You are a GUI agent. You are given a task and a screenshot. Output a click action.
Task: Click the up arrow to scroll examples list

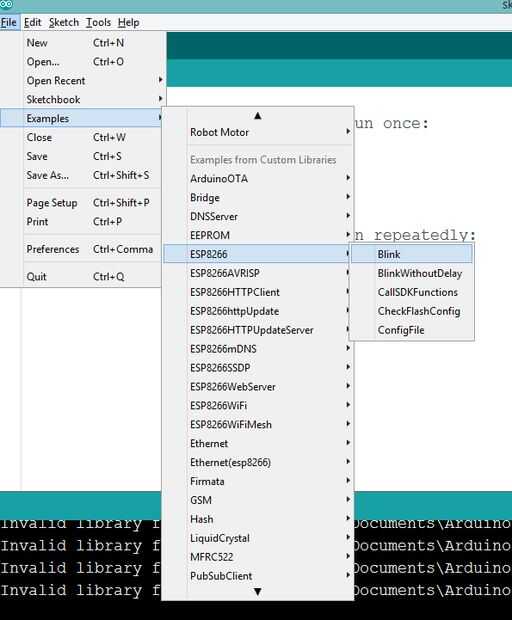point(258,115)
